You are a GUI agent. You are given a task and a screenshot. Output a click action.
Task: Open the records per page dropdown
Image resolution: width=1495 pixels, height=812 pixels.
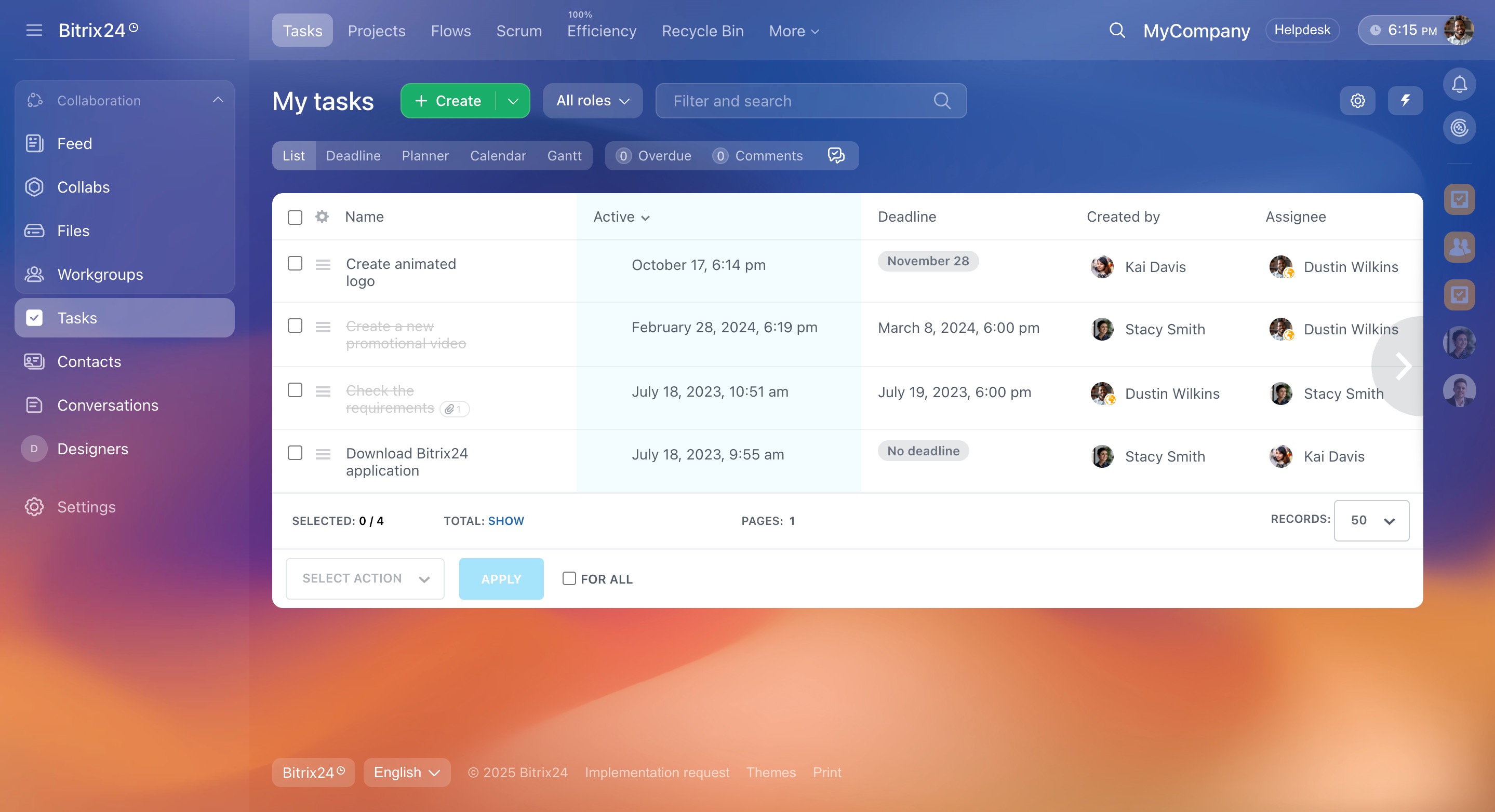[1371, 520]
